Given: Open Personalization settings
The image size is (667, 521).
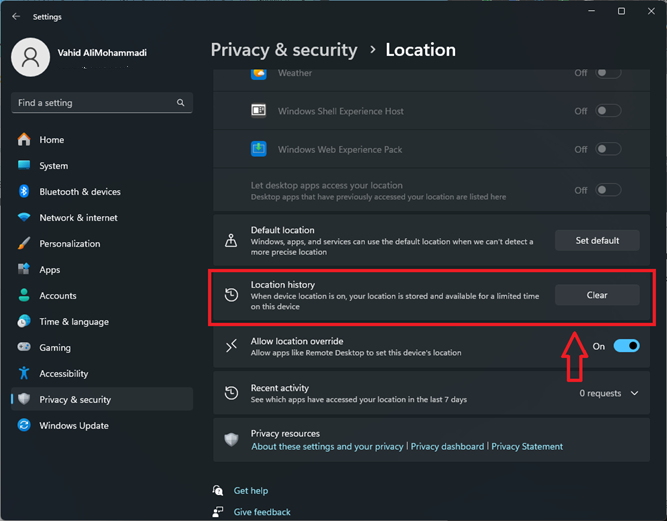Looking at the screenshot, I should pyautogui.click(x=102, y=243).
